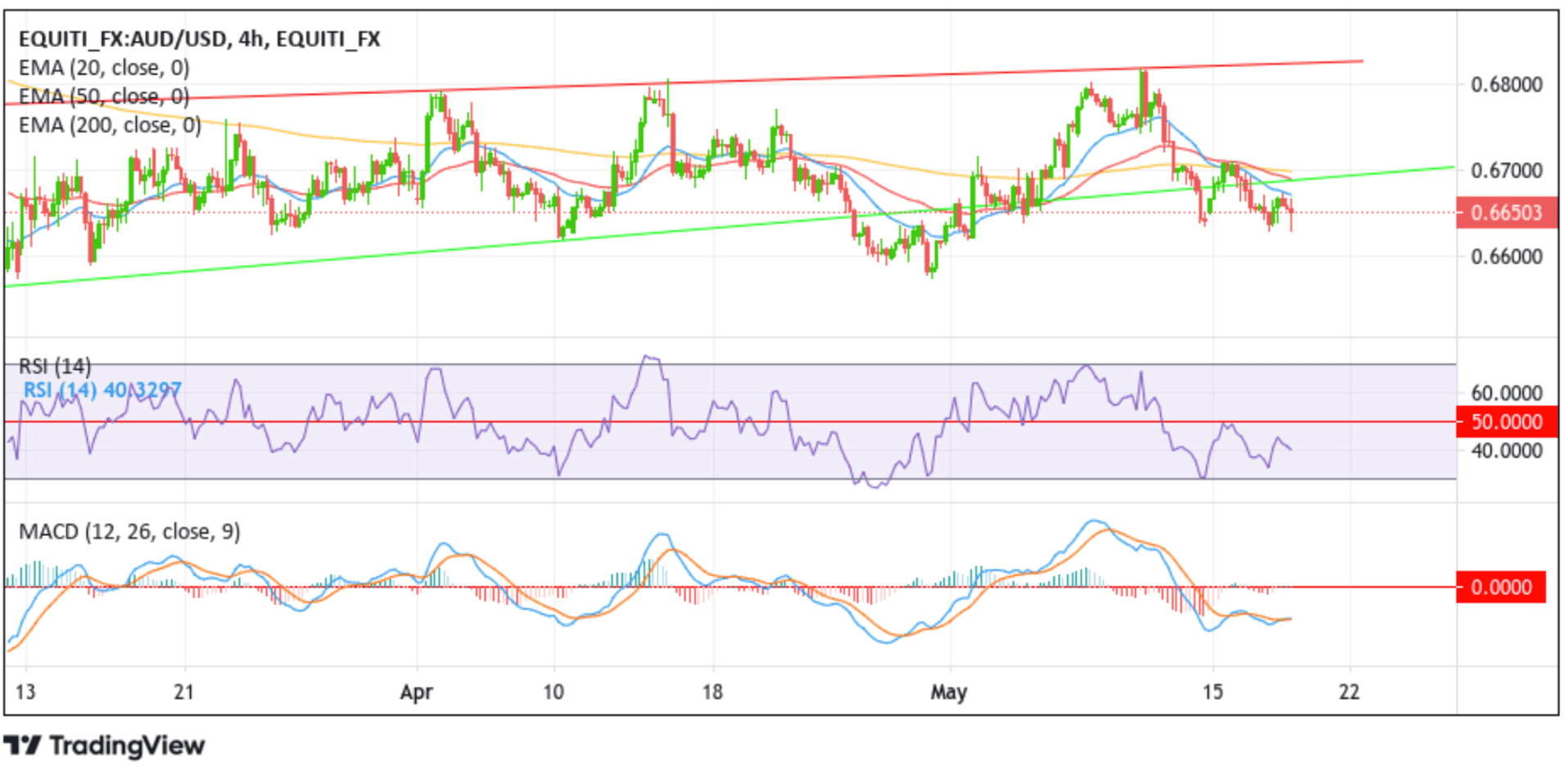Click the 0.68000 price axis label
Image resolution: width=1564 pixels, height=784 pixels.
(x=1507, y=85)
